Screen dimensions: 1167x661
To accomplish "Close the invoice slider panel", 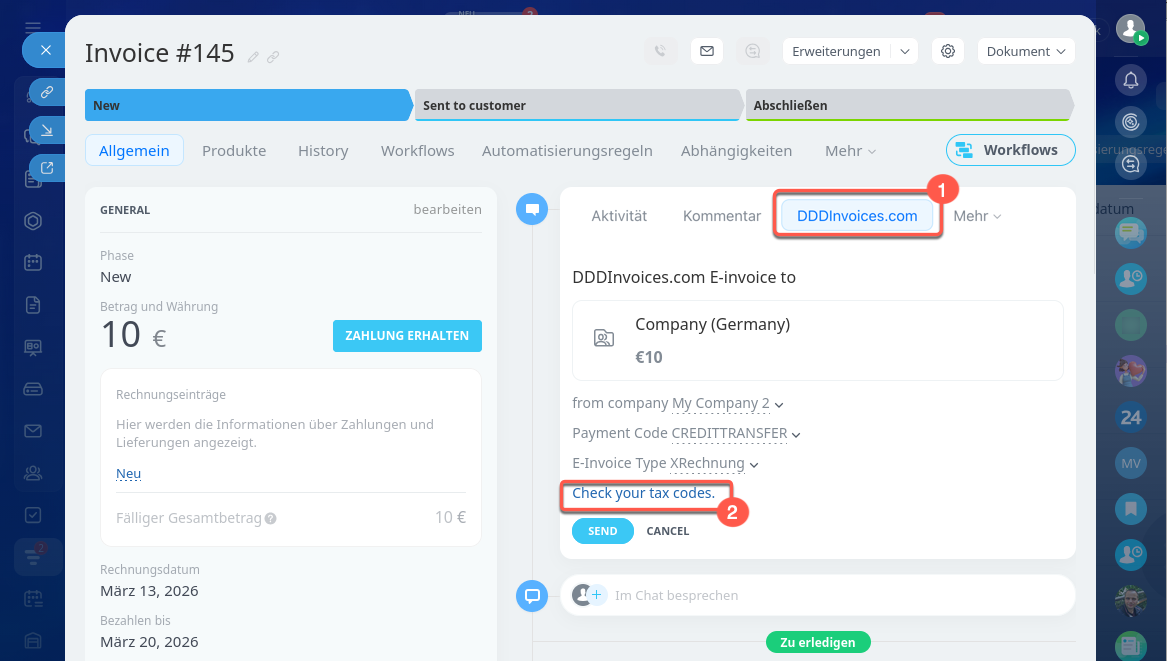I will tap(45, 51).
